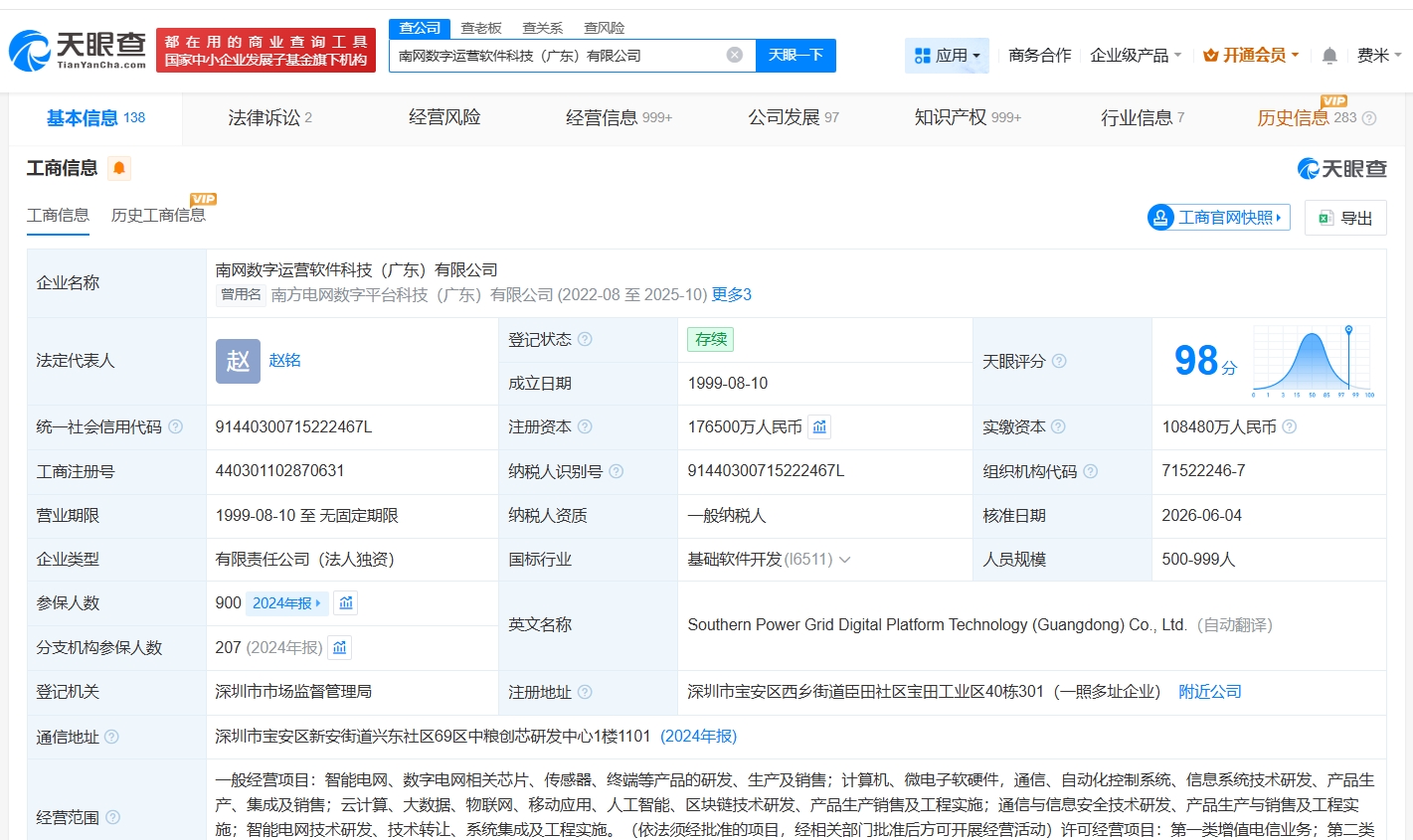Select the credit code 91440300715222467L
This screenshot has height=840, width=1413.
point(293,426)
